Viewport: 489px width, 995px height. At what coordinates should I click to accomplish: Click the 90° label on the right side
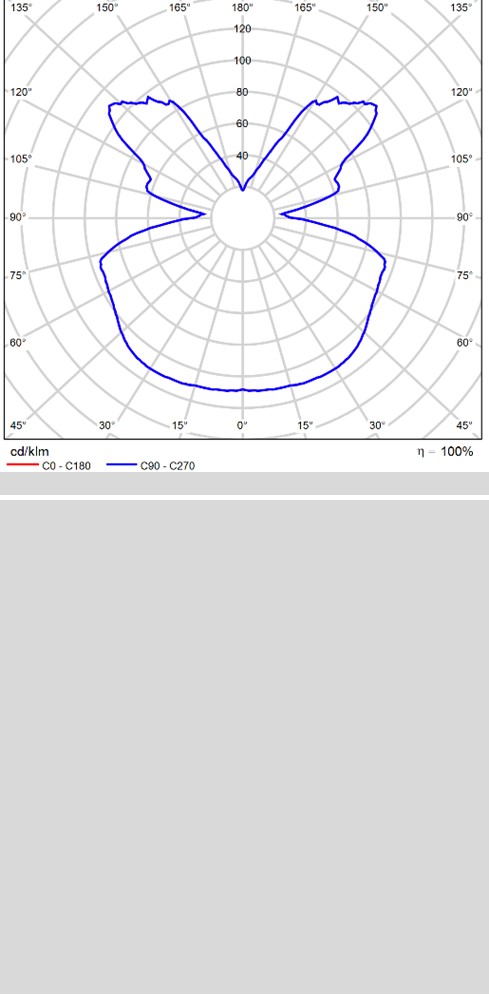[x=465, y=218]
